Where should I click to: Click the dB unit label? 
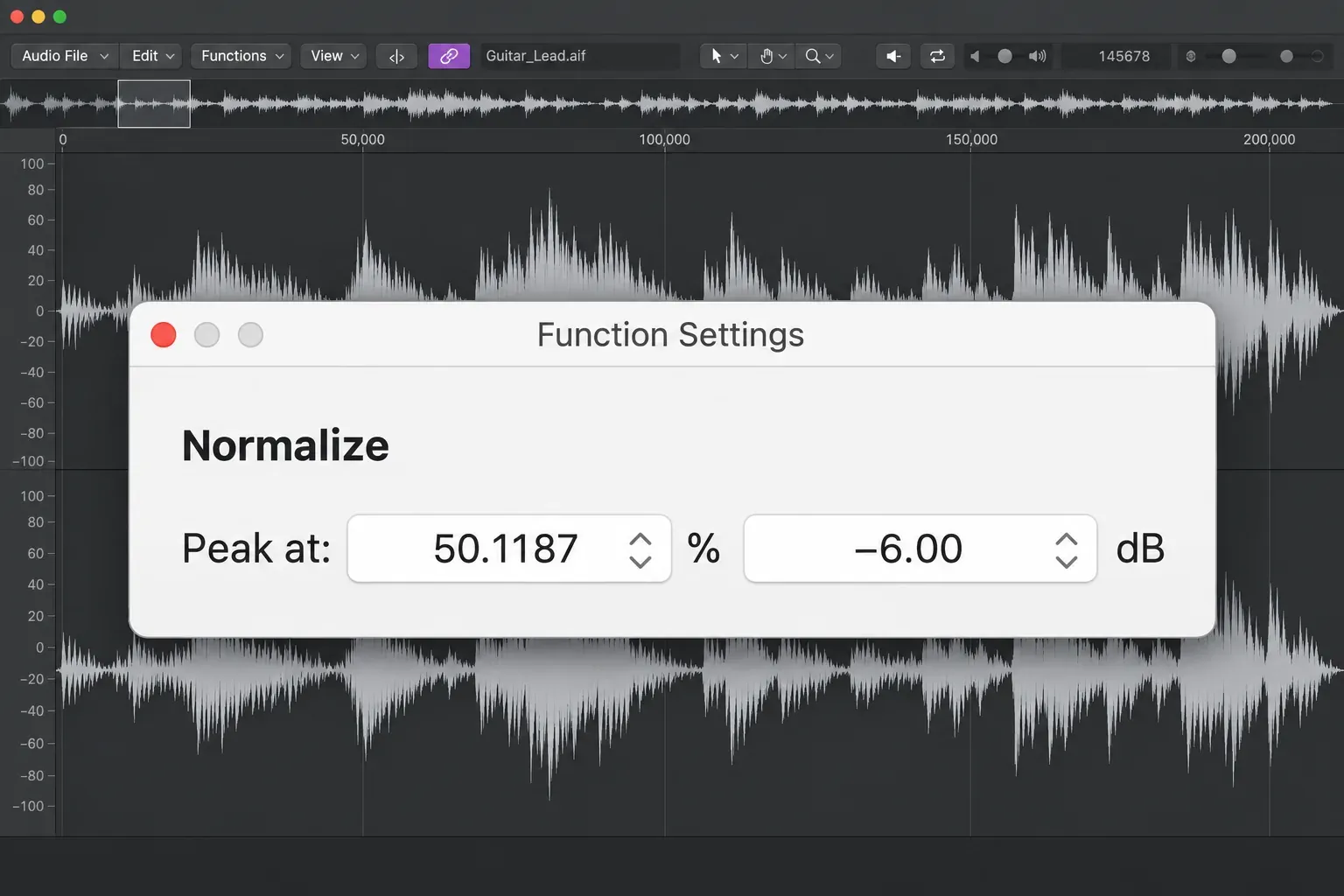click(1140, 549)
